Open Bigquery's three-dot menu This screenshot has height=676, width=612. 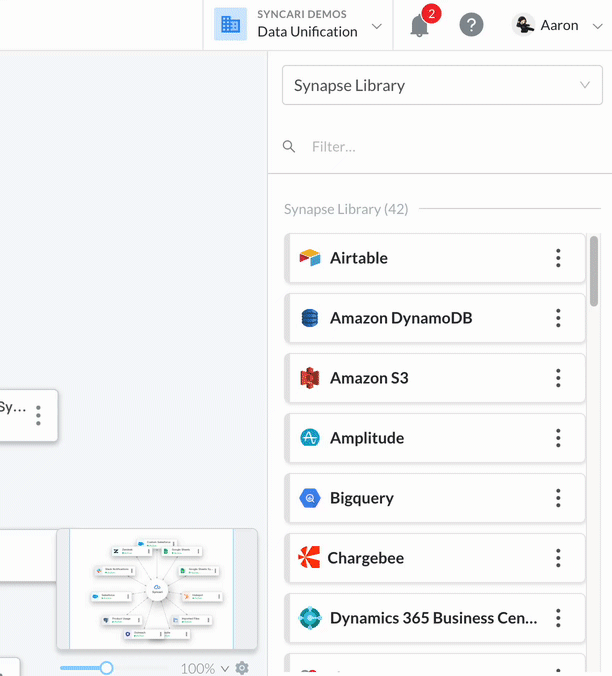pyautogui.click(x=558, y=498)
